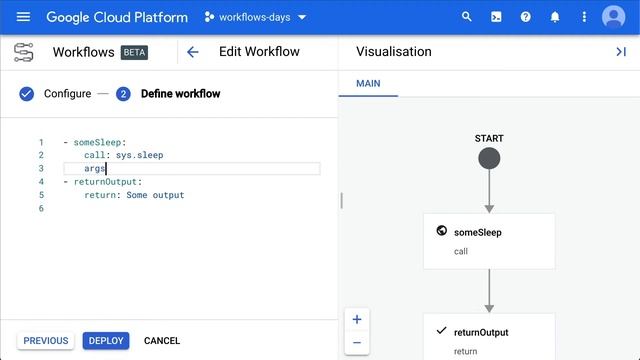Open the notifications bell
Screen dimensions: 640x360
pyautogui.click(x=555, y=17)
